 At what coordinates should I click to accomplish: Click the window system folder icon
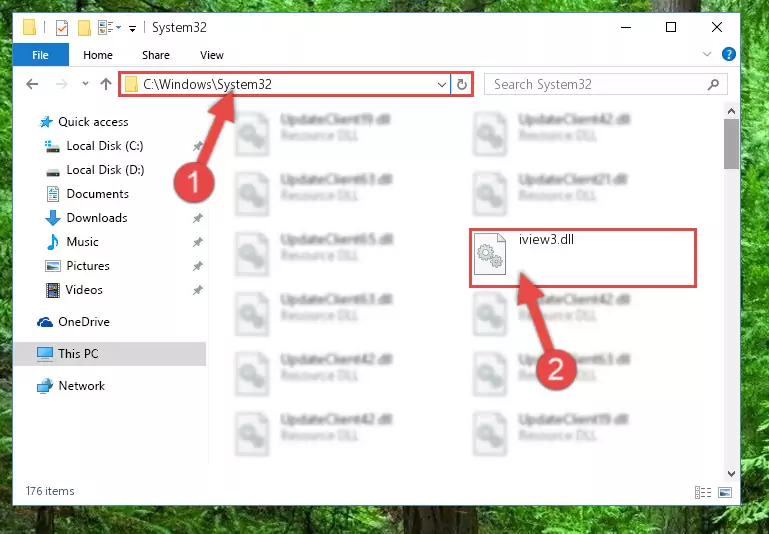[x=29, y=27]
